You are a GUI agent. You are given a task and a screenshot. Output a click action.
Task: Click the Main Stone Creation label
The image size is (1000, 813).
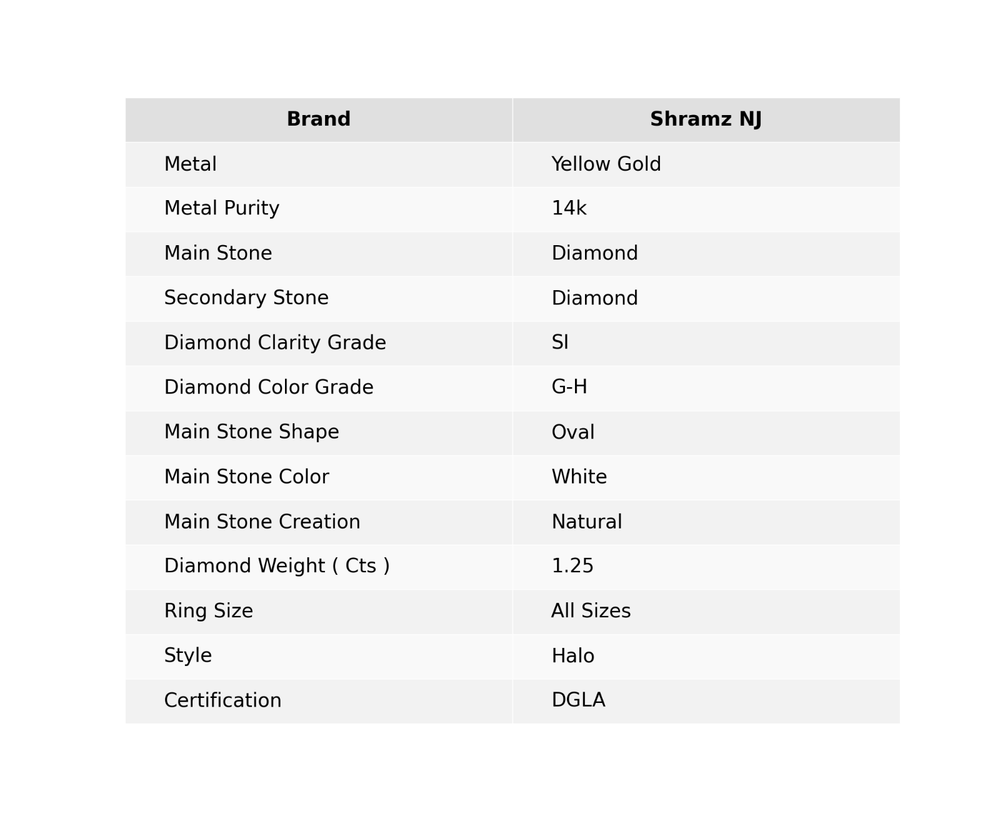[262, 522]
